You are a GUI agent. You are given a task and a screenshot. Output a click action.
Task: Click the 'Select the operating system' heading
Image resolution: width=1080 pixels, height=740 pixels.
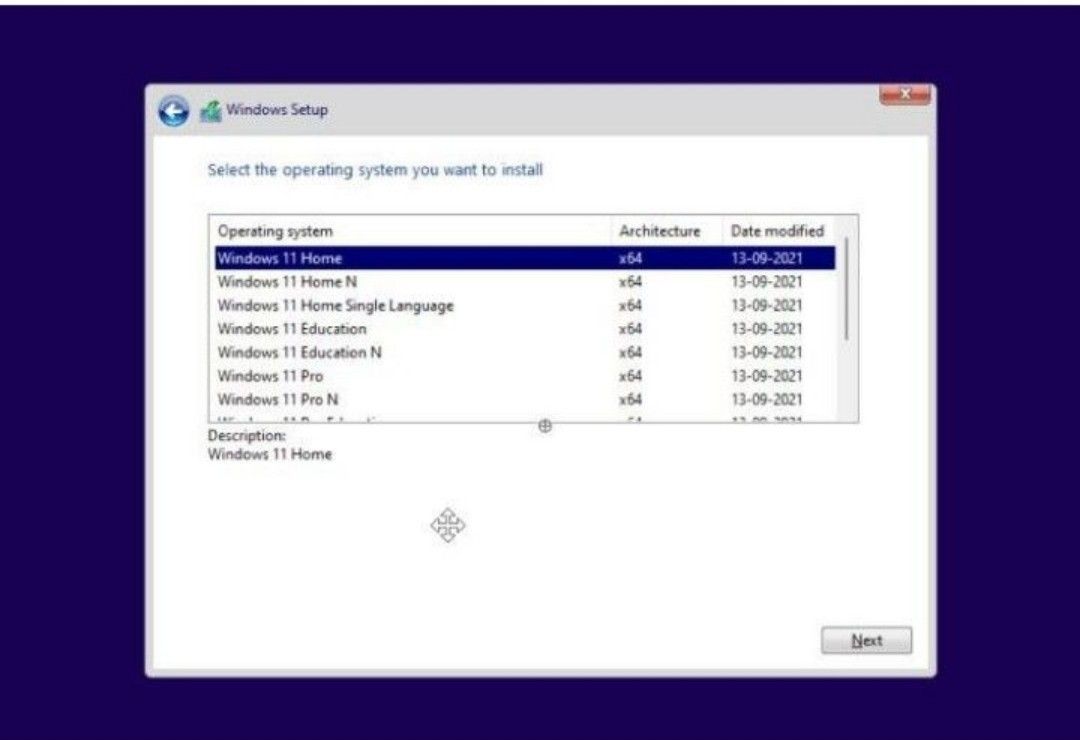point(375,170)
